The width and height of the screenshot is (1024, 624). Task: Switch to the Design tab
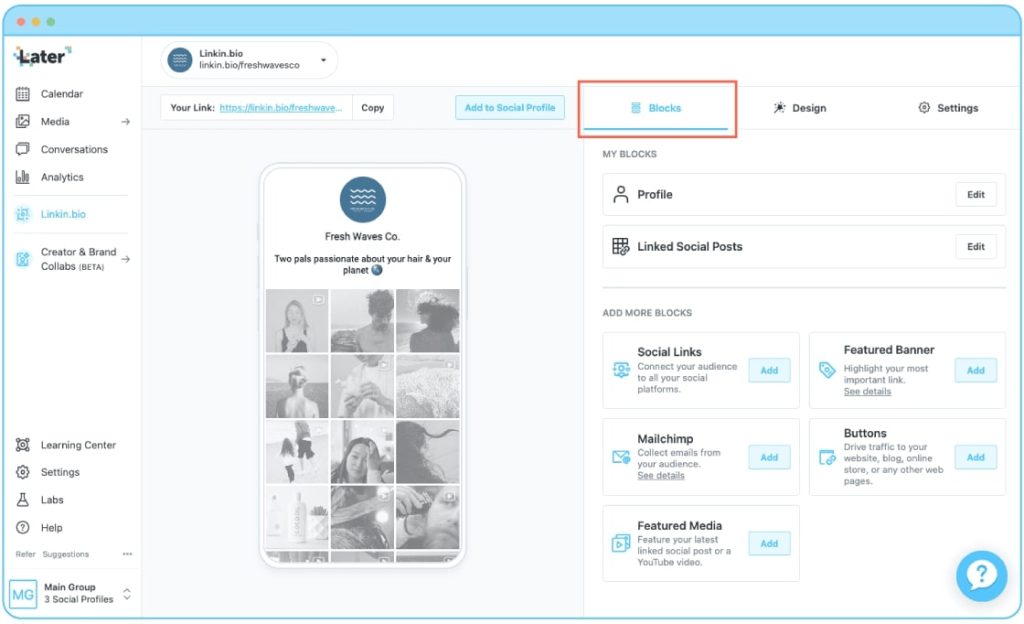coord(799,108)
